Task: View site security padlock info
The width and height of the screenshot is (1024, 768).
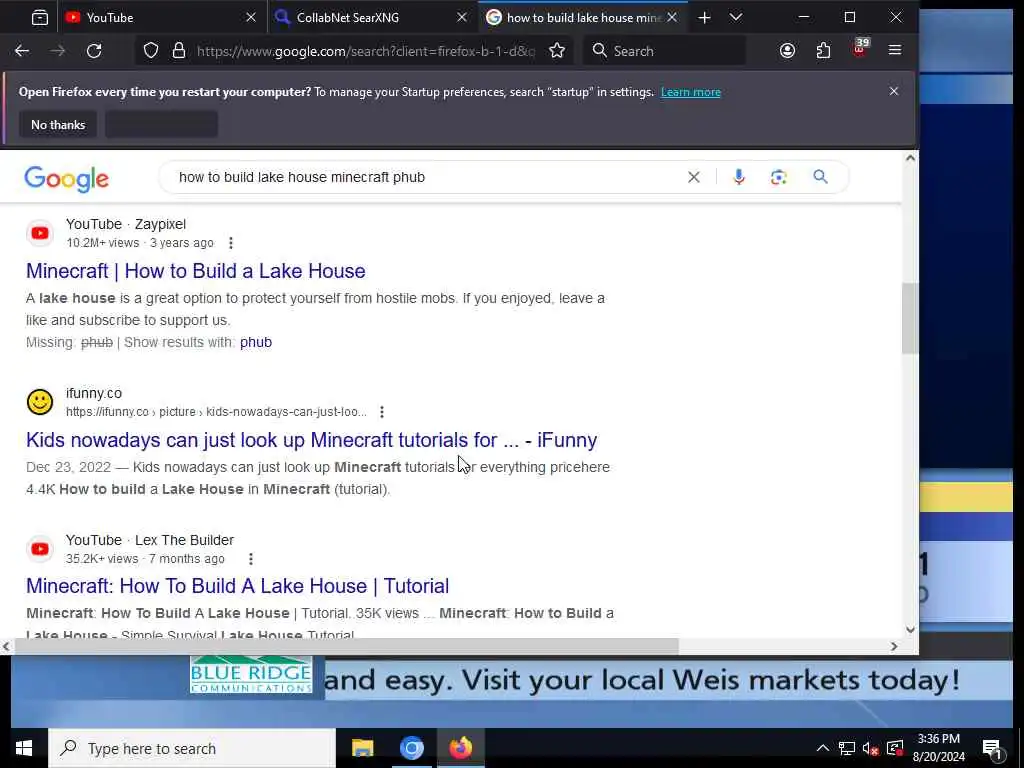Action: coord(178,51)
